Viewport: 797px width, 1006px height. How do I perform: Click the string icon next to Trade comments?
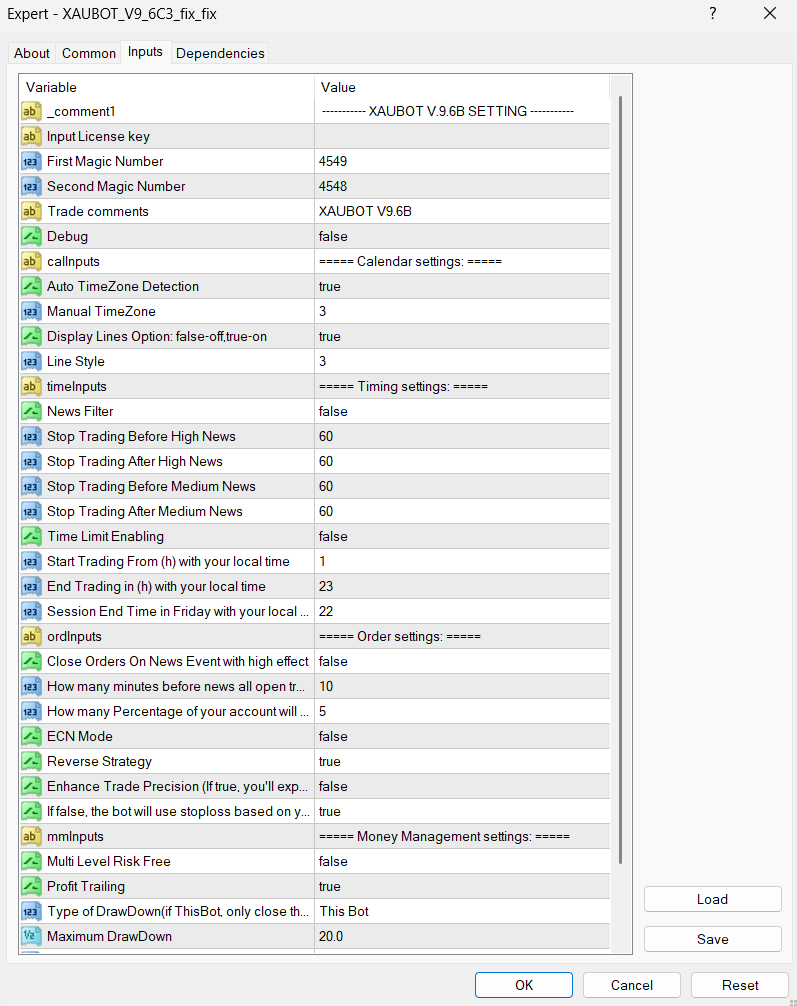pos(31,211)
